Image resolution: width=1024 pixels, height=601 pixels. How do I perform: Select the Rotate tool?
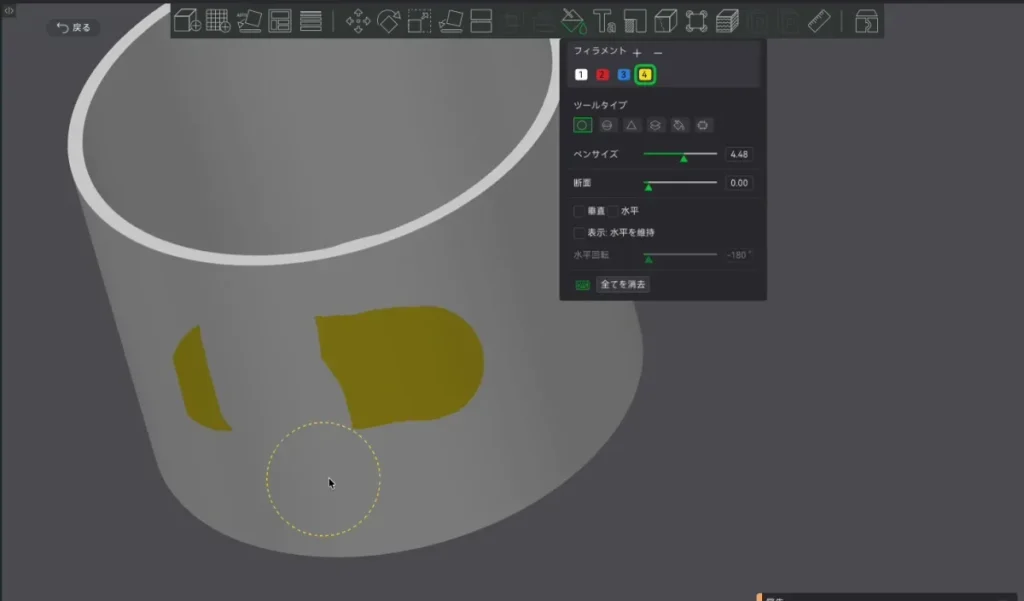click(x=389, y=21)
